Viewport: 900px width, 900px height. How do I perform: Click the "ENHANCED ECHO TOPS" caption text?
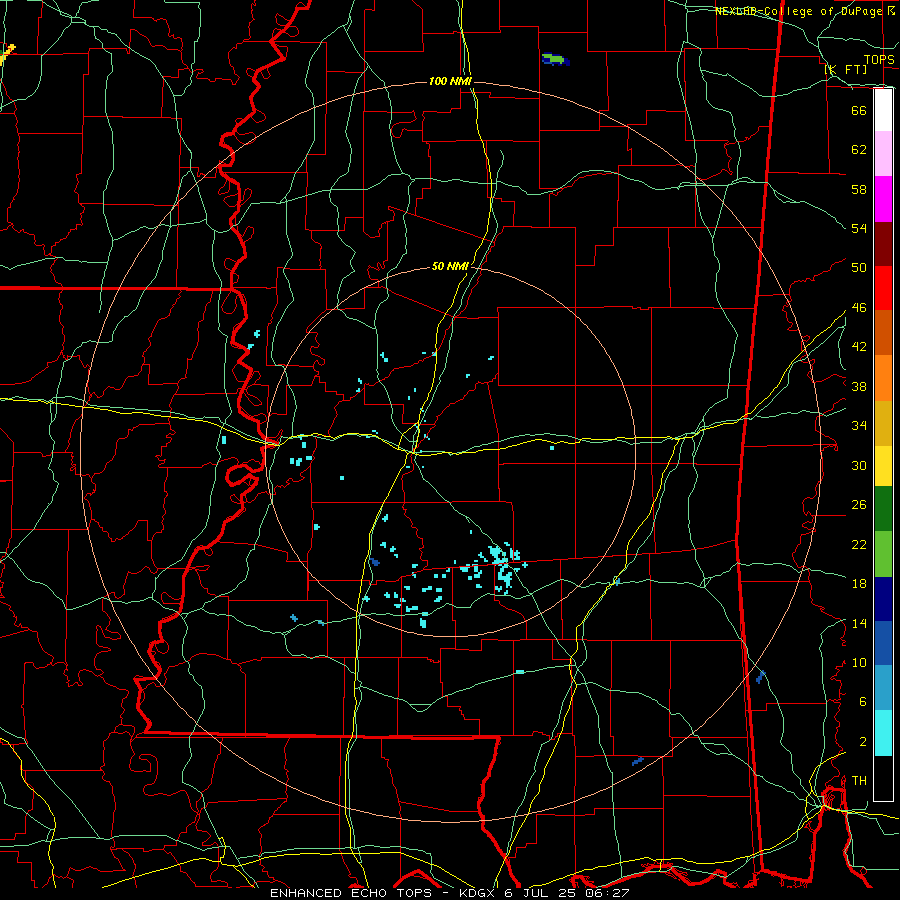click(351, 893)
